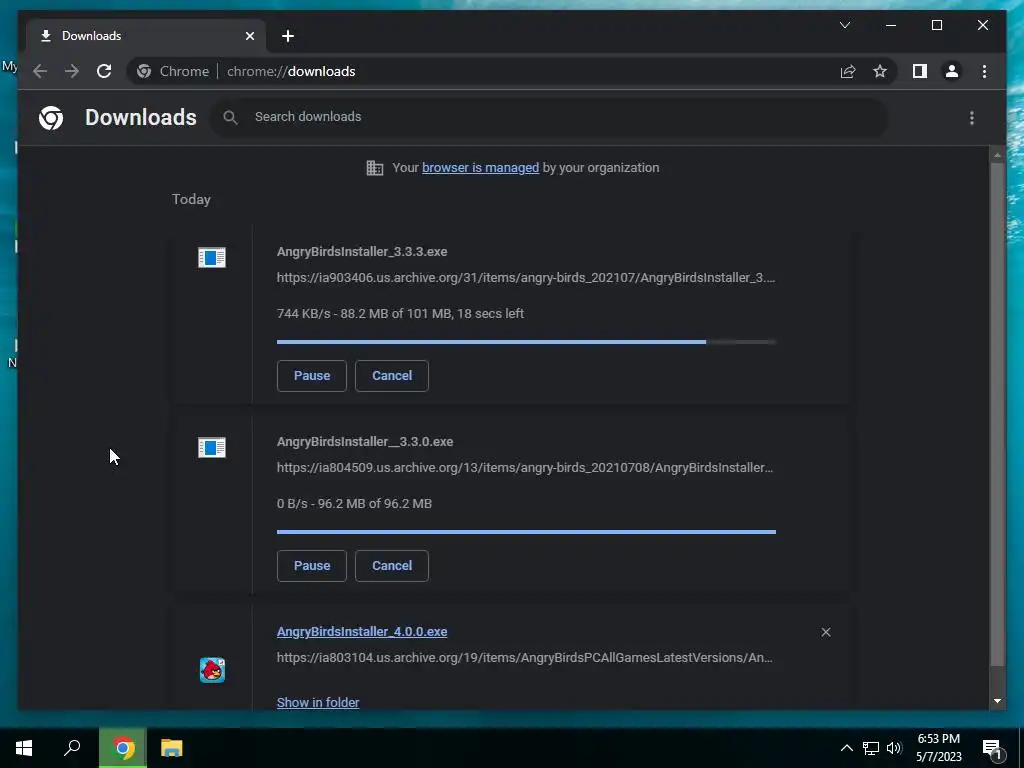1024x768 pixels.
Task: Open the taskbar clock showing 6:53 PM
Action: coord(938,748)
